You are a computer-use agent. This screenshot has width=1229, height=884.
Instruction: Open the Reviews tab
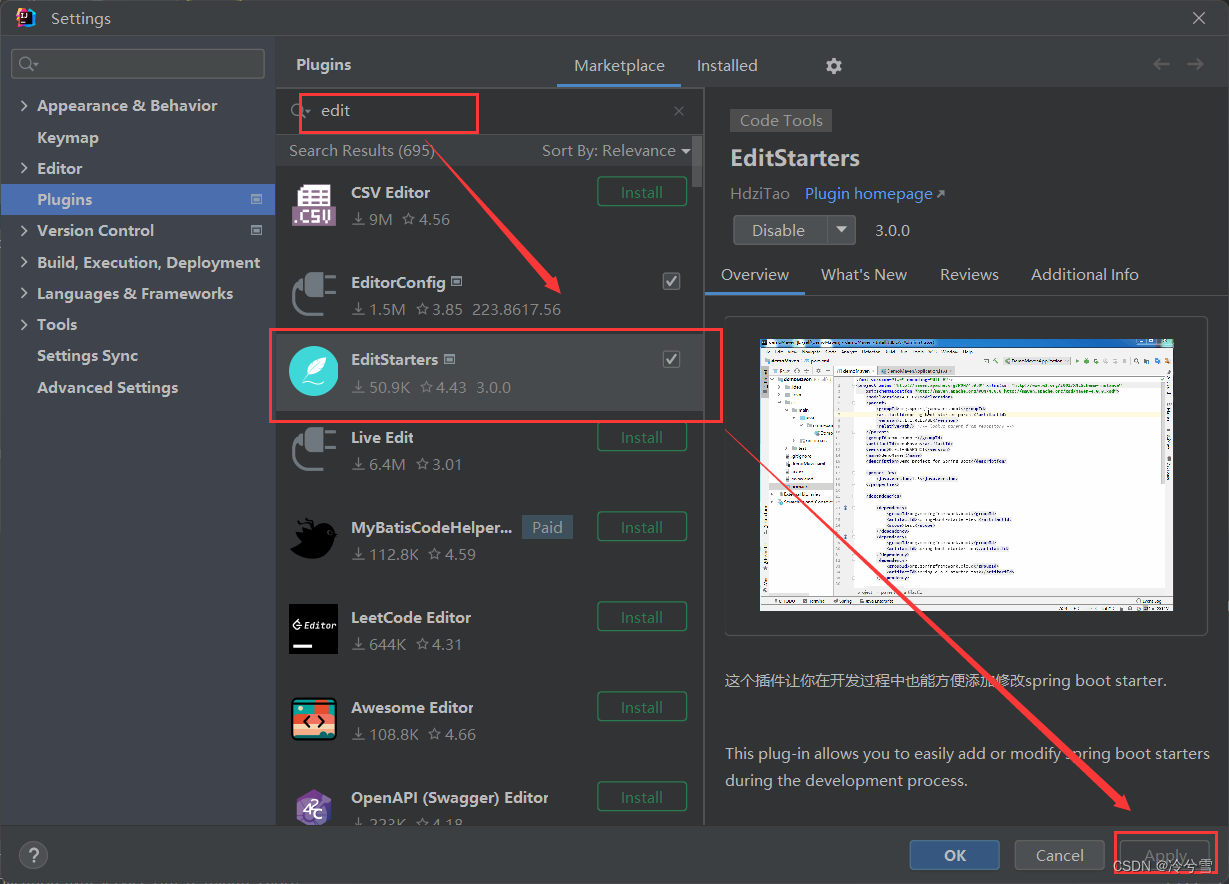click(969, 275)
